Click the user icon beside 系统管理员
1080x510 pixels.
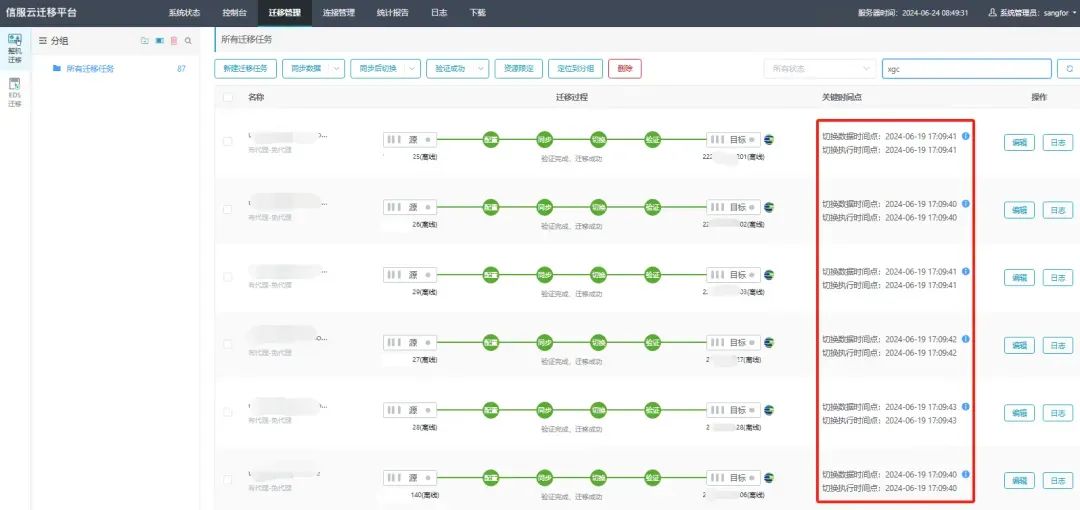coord(993,12)
